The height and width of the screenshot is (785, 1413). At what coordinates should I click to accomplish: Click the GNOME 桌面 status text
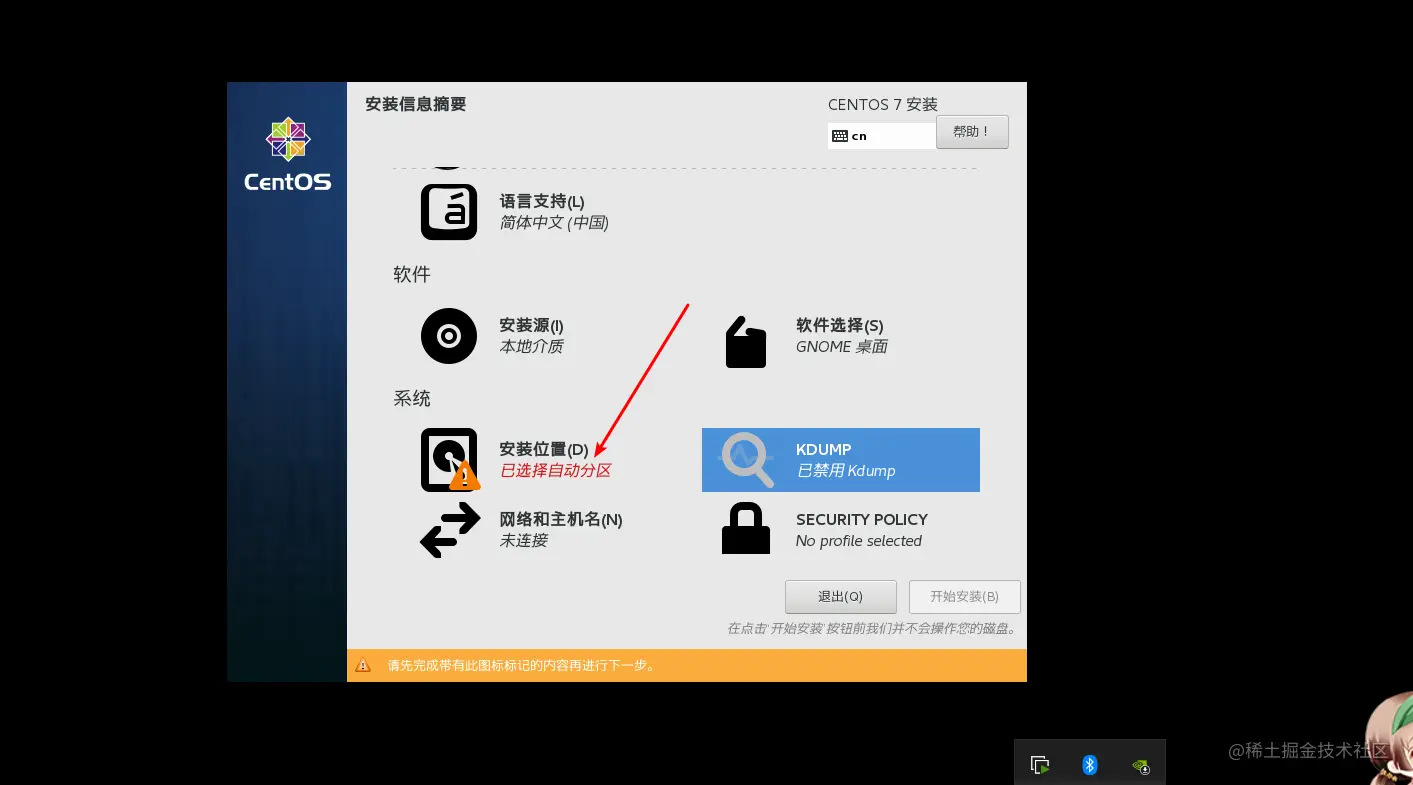point(841,346)
